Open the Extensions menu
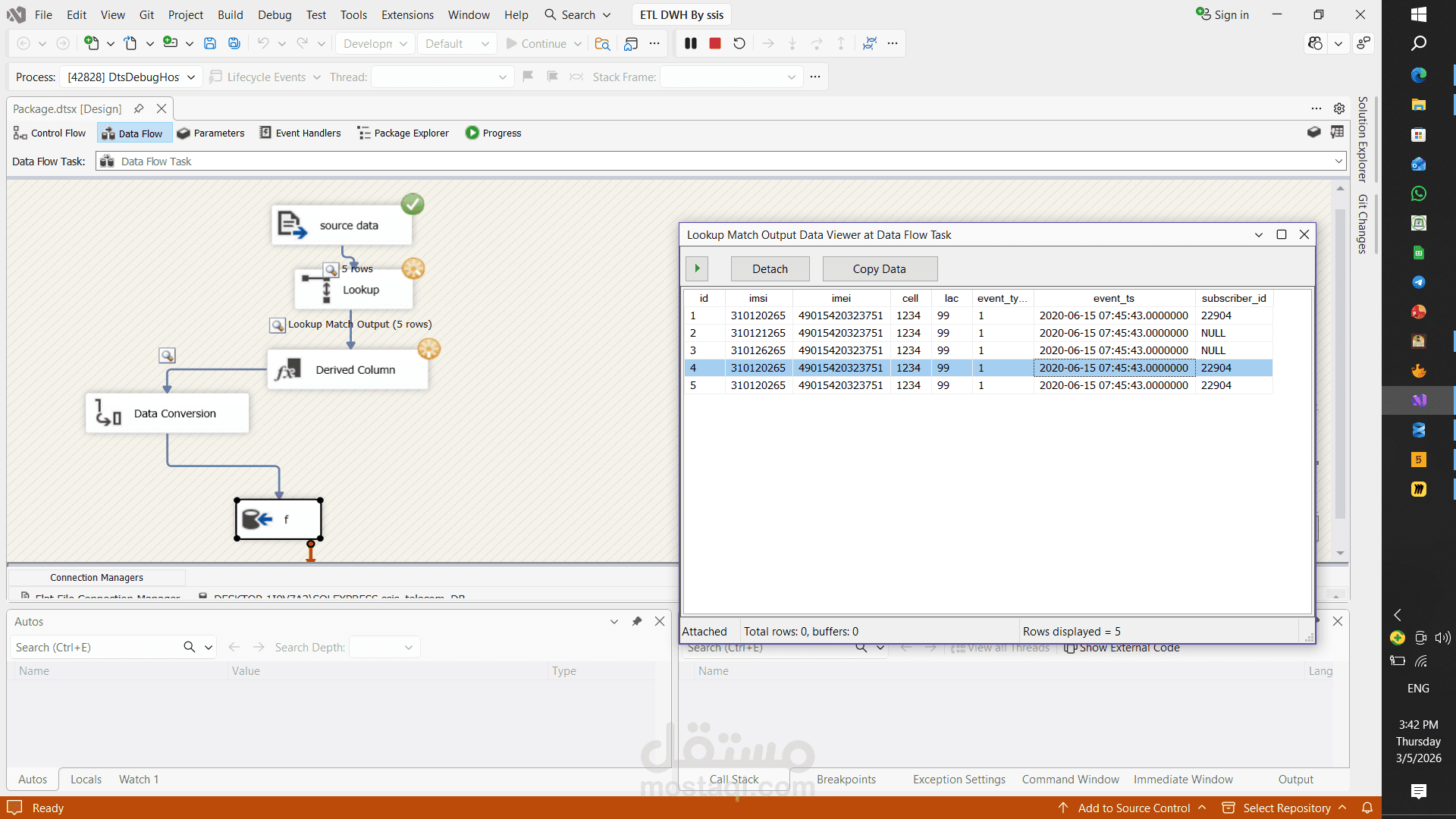The height and width of the screenshot is (819, 1456). pos(407,14)
